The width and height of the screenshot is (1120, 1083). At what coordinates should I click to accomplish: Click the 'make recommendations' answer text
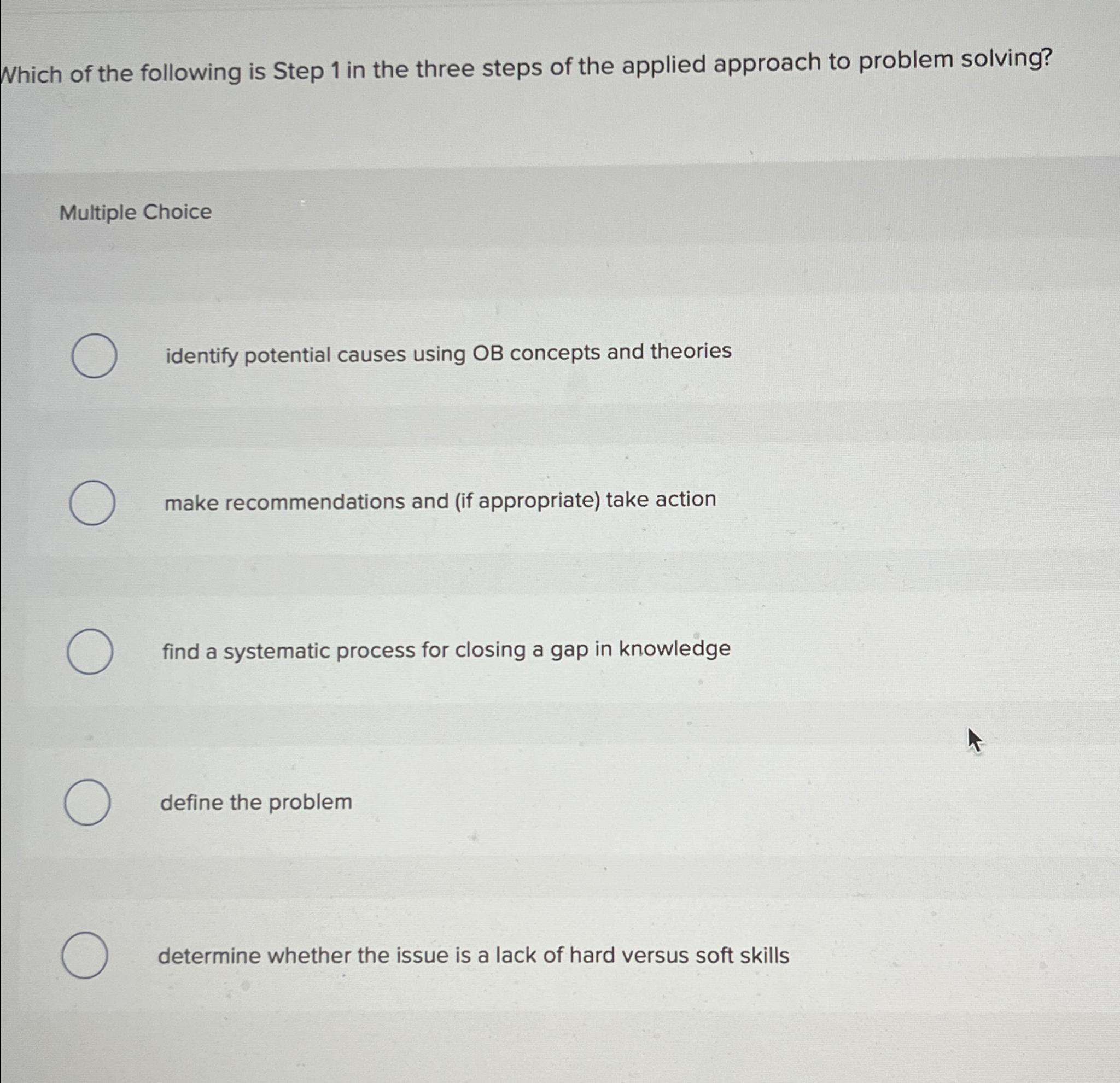[x=439, y=501]
